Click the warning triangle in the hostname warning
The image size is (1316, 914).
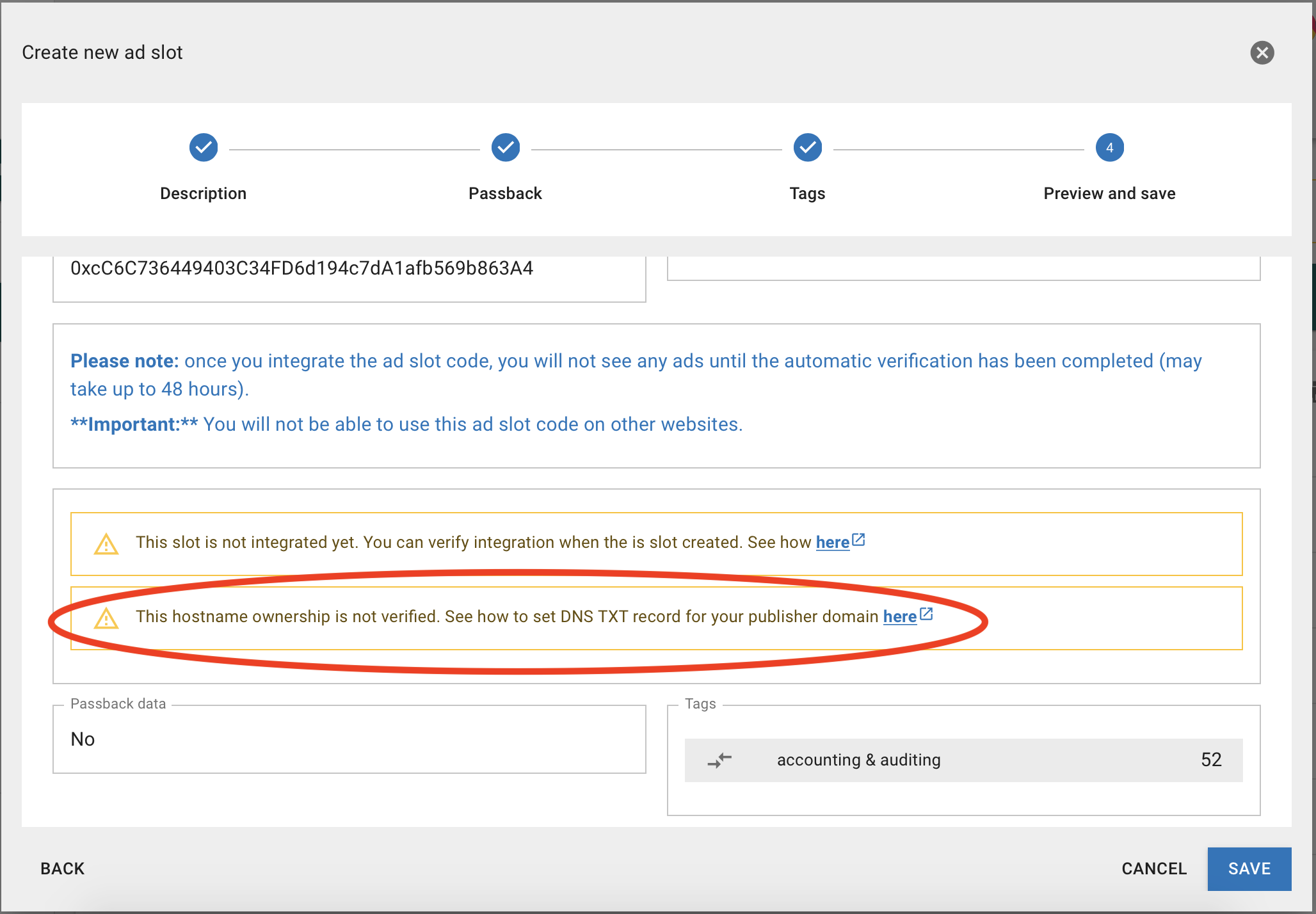[x=106, y=618]
